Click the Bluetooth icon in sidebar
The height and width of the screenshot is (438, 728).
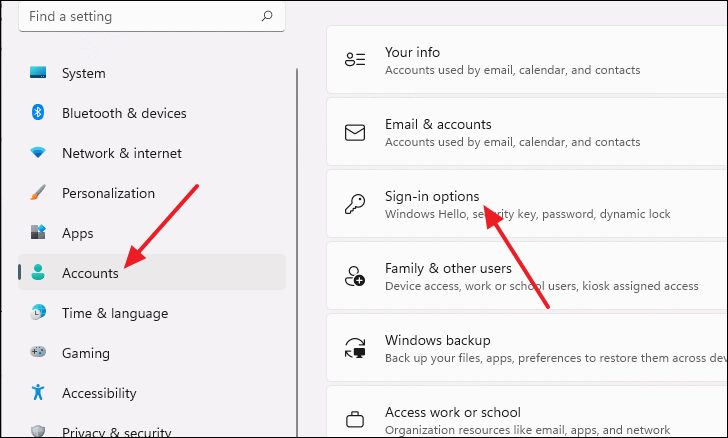38,112
